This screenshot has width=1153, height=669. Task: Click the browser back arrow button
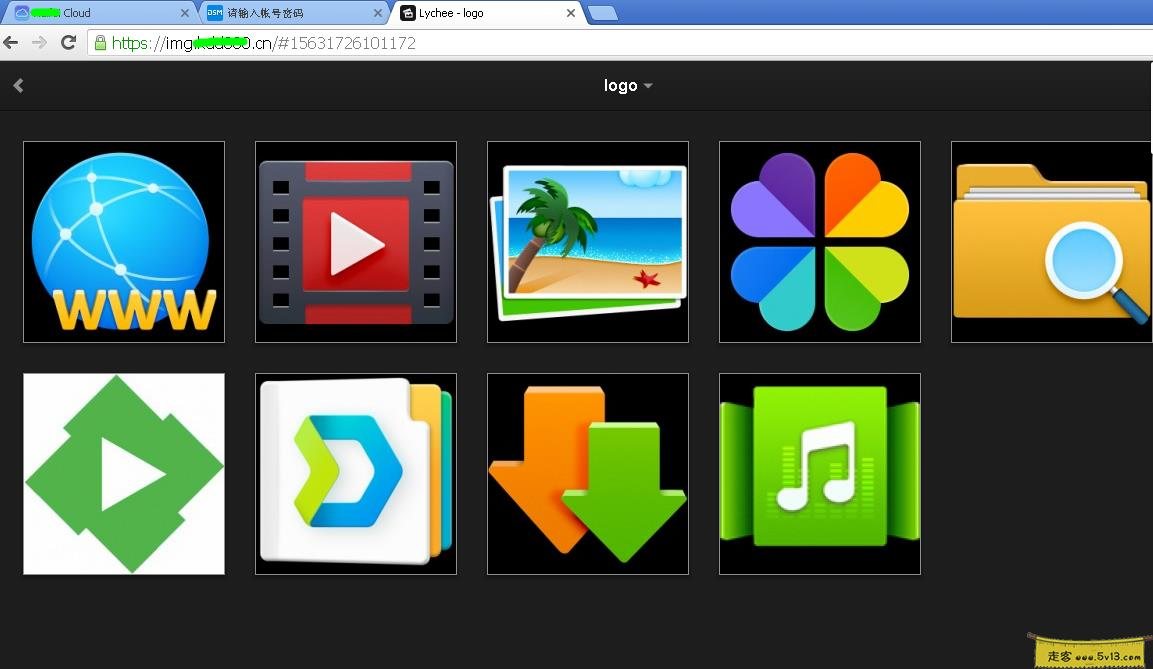point(11,43)
